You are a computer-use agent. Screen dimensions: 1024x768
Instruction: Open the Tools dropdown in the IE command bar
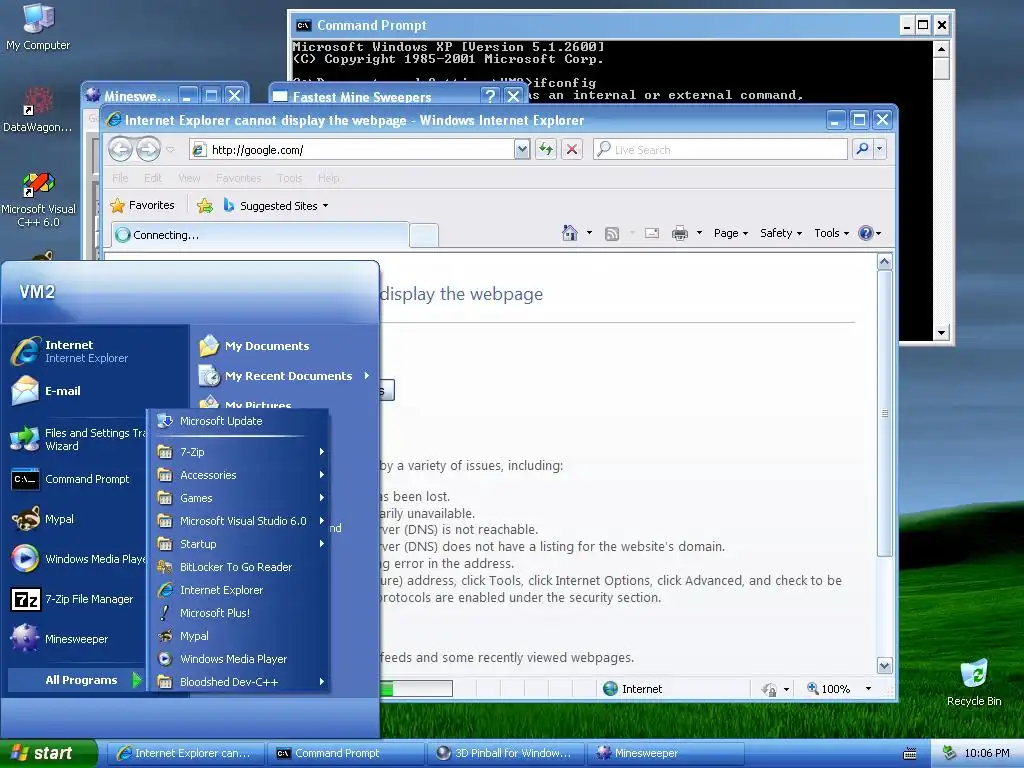831,233
